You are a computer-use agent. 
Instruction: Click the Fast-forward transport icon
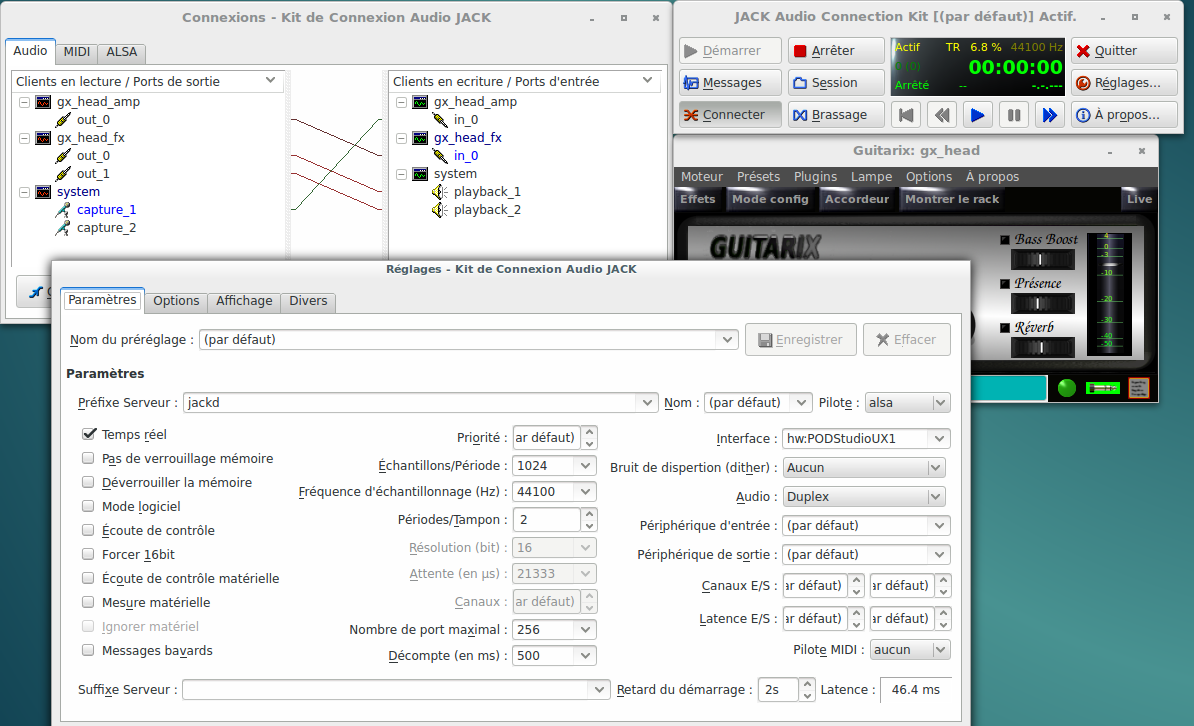click(1049, 115)
